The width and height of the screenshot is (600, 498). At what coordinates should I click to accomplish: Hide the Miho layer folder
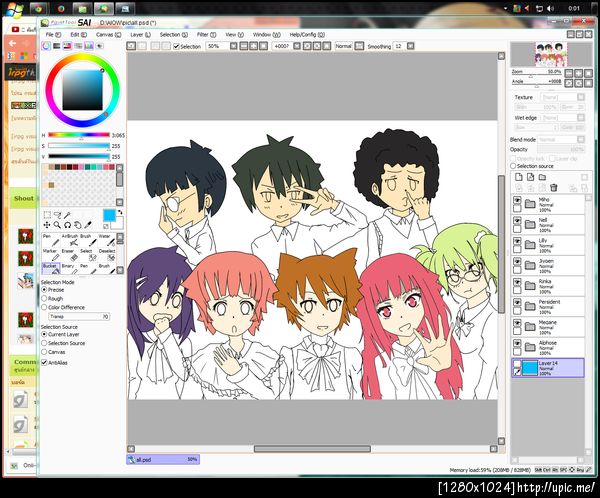coord(517,200)
